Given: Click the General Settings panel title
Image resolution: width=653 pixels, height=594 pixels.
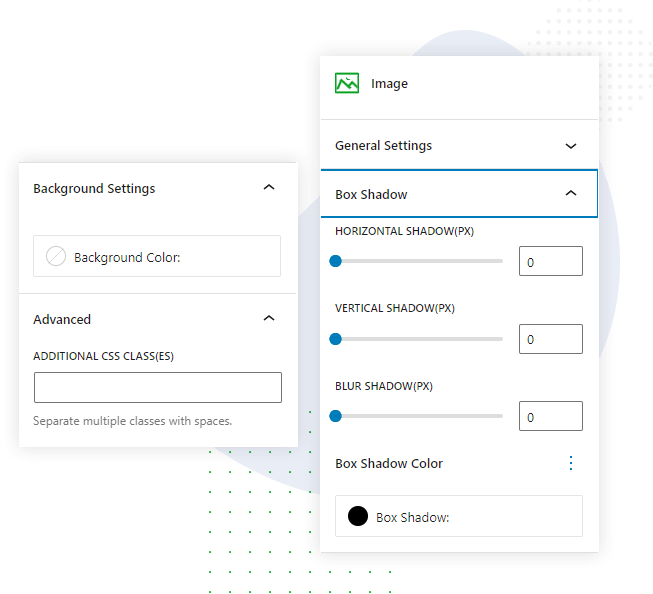Looking at the screenshot, I should (x=383, y=146).
